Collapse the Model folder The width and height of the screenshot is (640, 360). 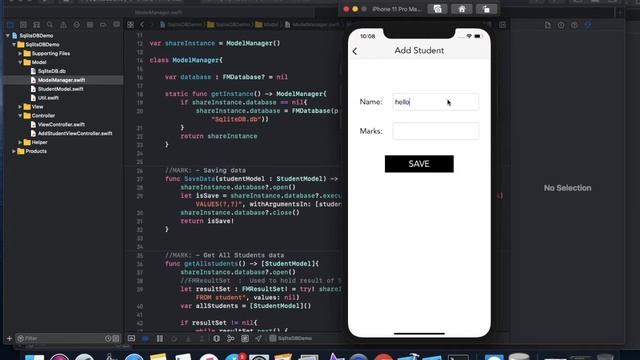[20, 62]
